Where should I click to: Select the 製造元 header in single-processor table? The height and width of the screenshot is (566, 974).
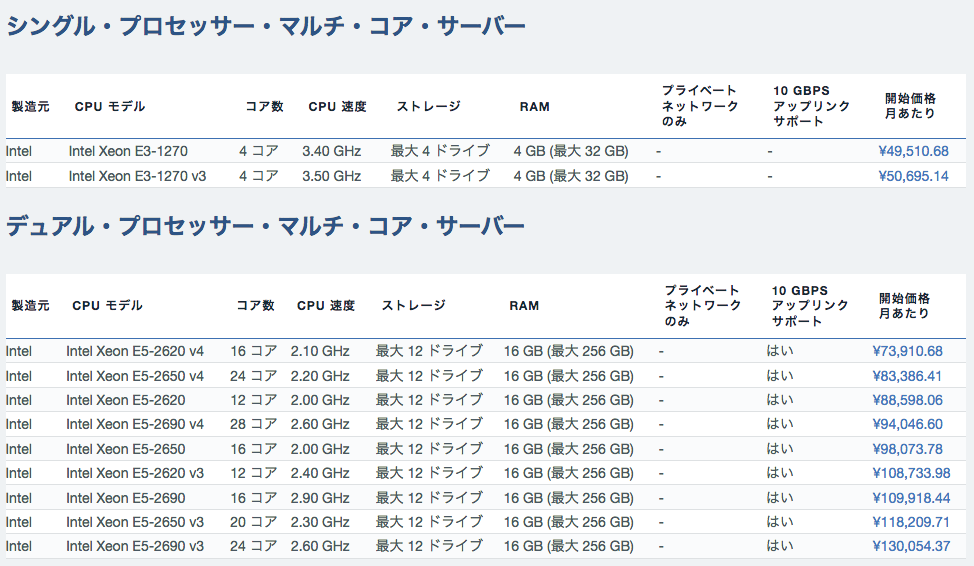[x=30, y=106]
